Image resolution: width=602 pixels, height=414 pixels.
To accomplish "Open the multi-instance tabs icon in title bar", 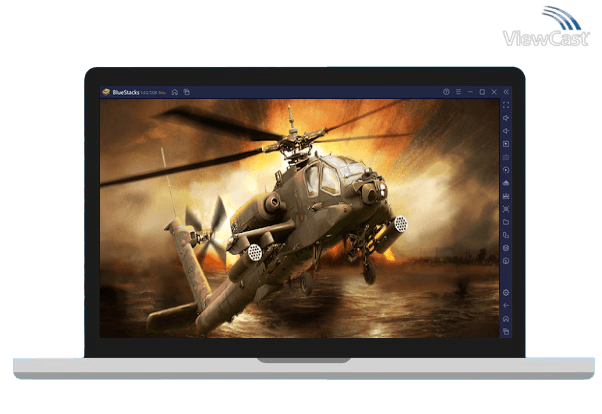I will [x=187, y=92].
